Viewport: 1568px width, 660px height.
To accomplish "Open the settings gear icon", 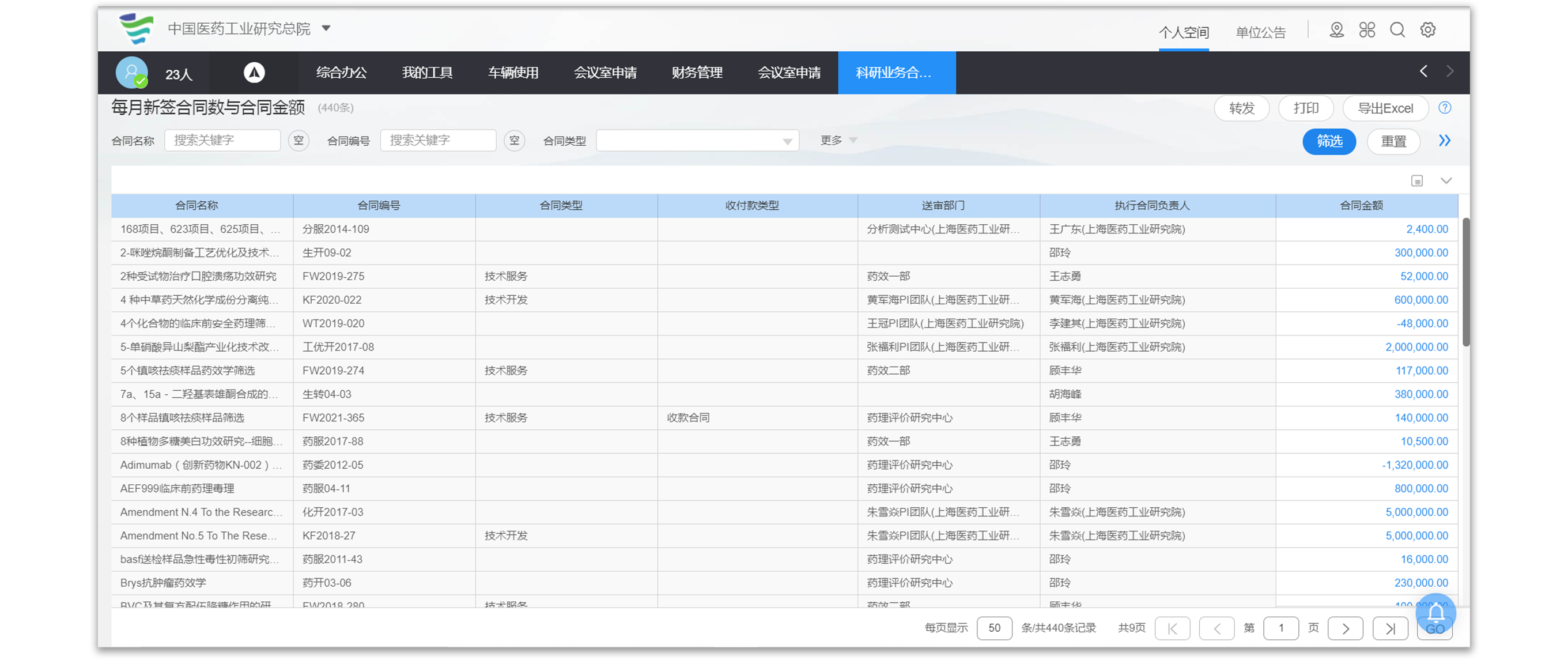I will 1428,29.
